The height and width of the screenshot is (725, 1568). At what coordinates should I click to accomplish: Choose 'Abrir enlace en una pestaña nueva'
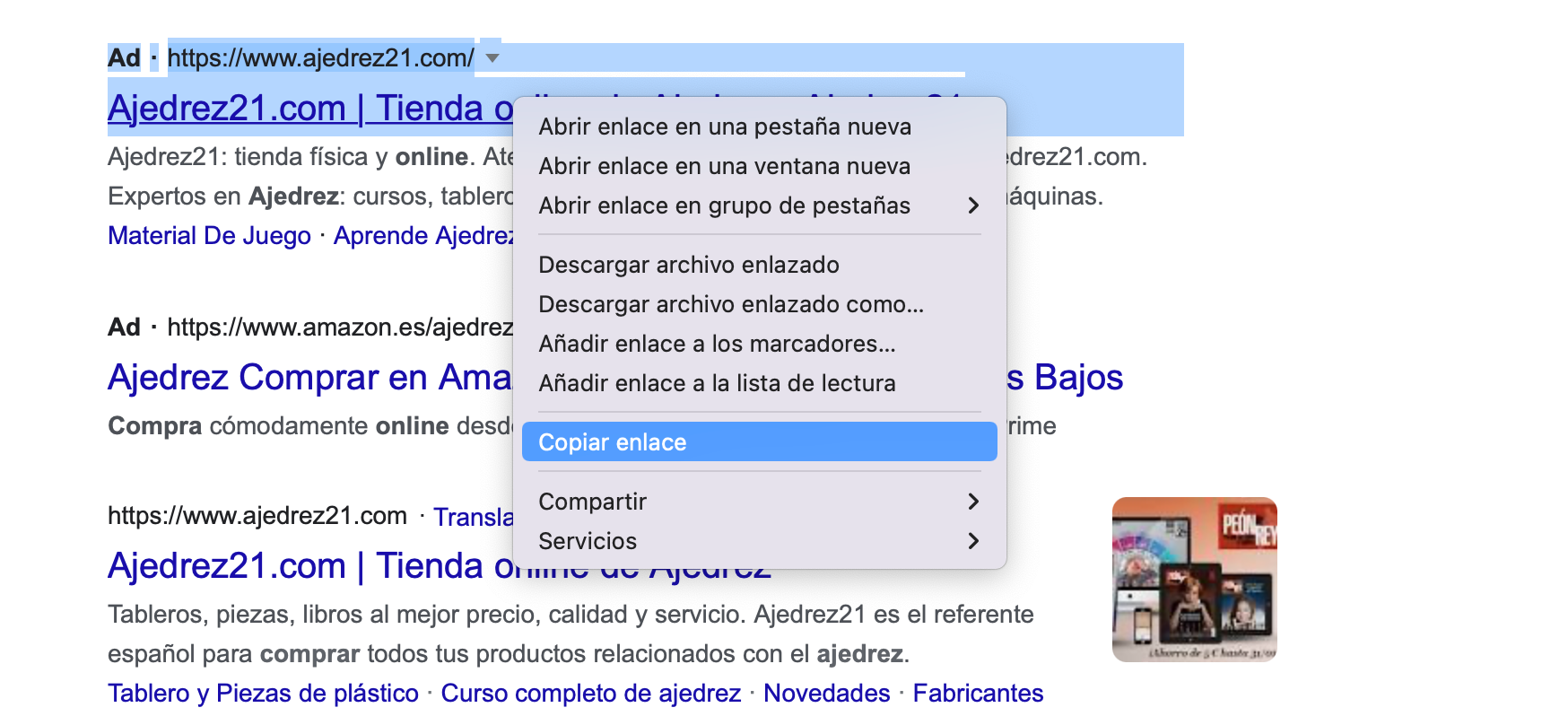759,127
